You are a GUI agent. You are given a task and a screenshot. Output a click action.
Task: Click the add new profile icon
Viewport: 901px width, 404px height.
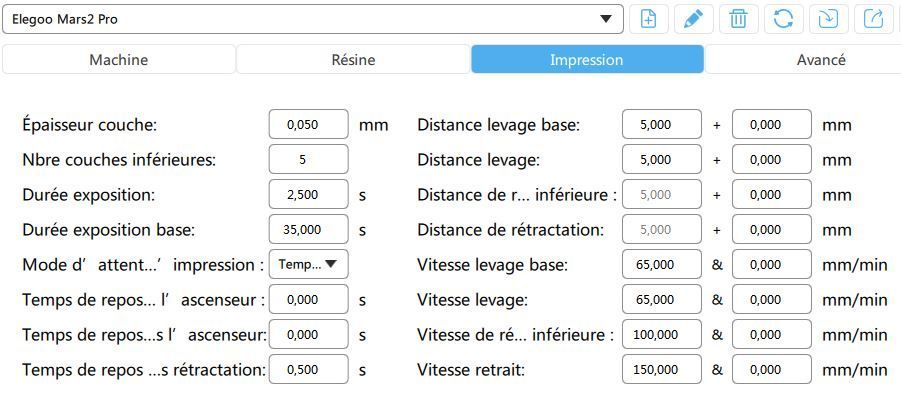648,19
